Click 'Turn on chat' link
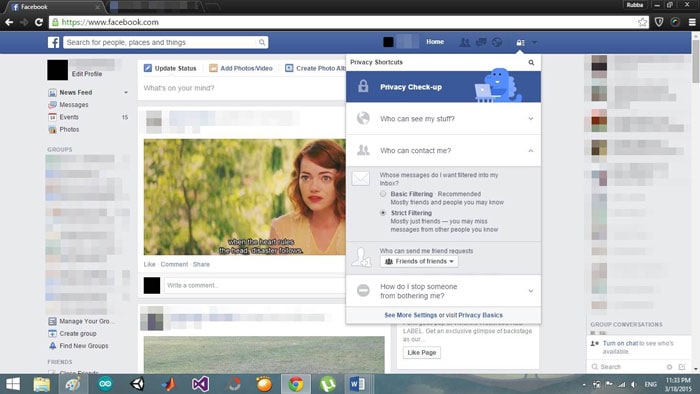Viewport: 700px width, 394px height. click(x=620, y=343)
